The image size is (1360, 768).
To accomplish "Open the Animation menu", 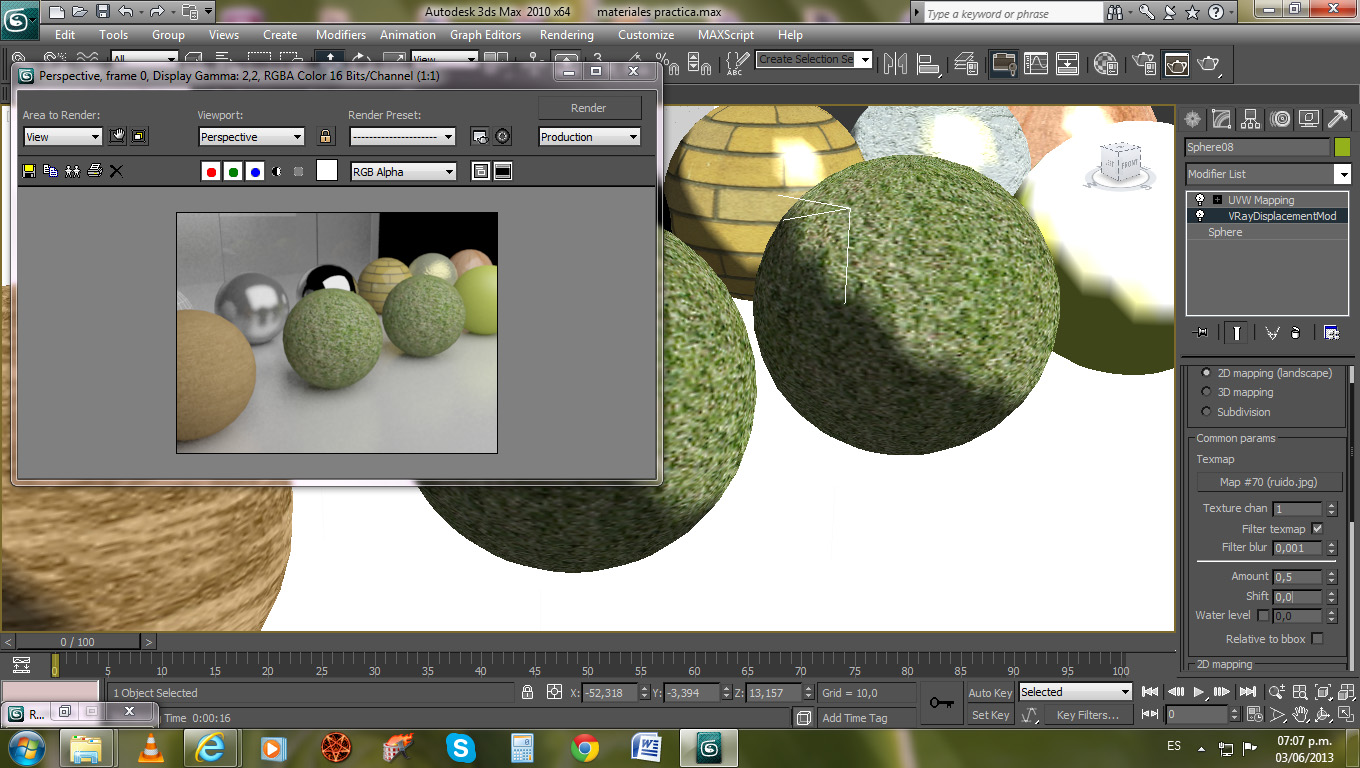I will click(408, 34).
